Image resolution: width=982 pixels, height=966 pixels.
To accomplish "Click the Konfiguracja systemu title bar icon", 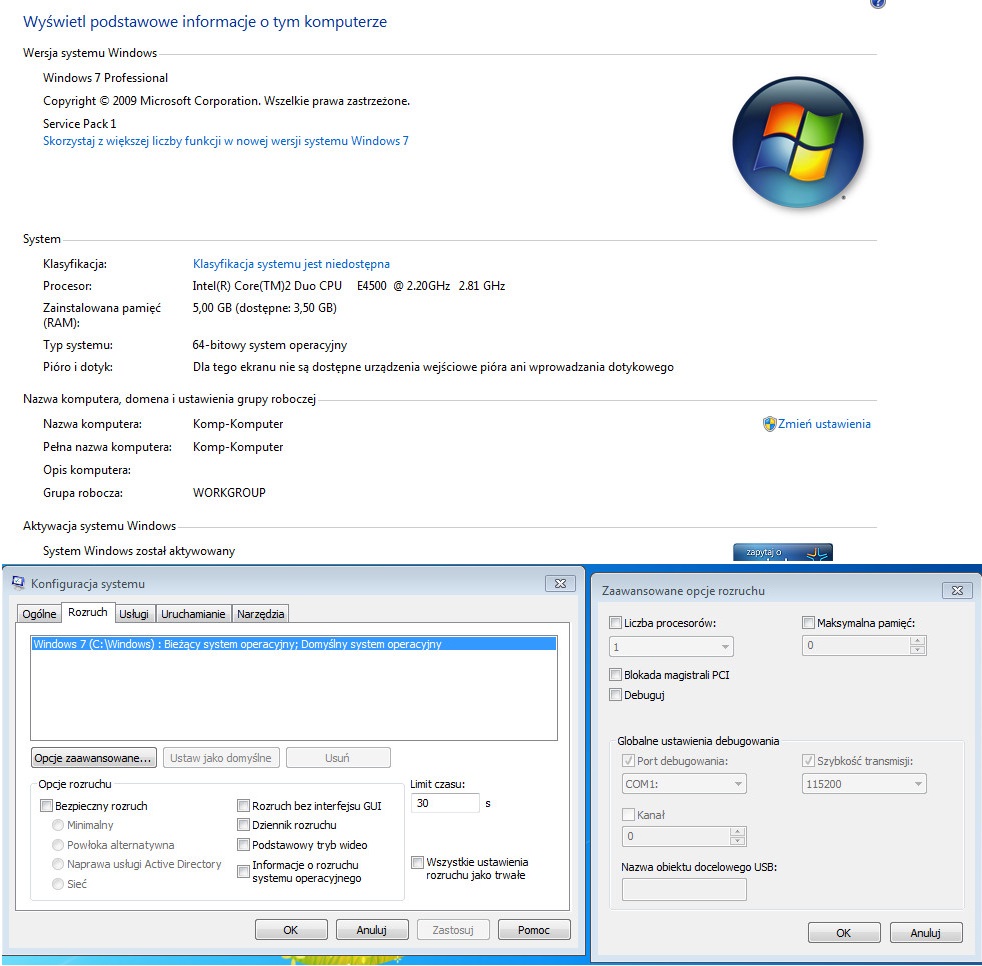I will 18,583.
